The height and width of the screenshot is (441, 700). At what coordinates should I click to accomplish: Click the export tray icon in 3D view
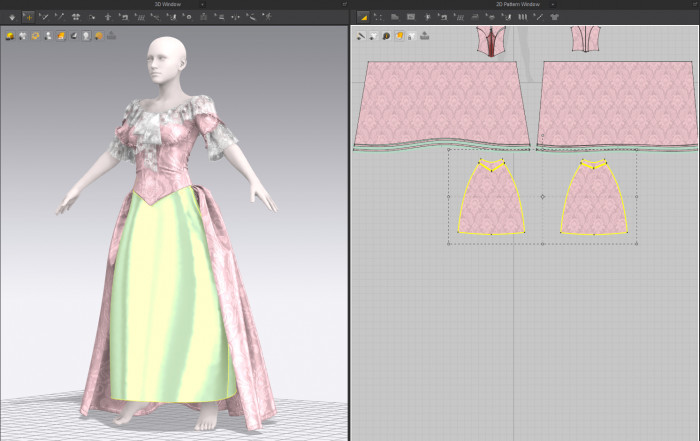112,36
